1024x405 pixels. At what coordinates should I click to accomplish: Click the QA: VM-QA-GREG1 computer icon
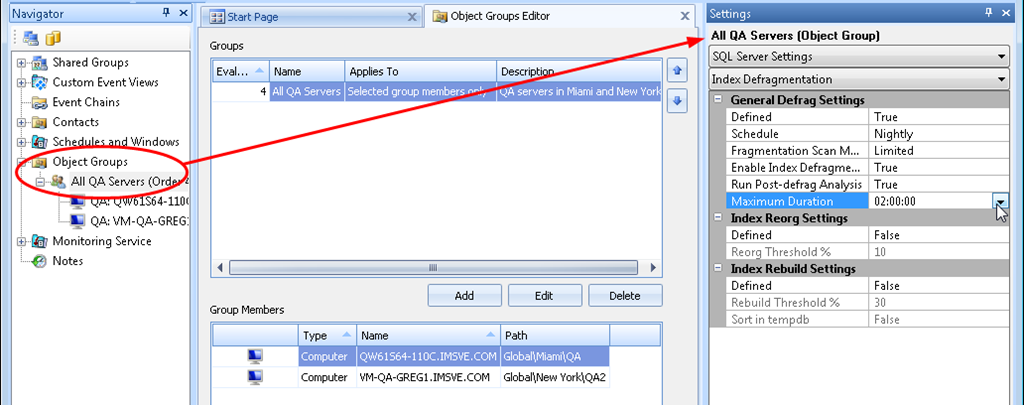77,221
